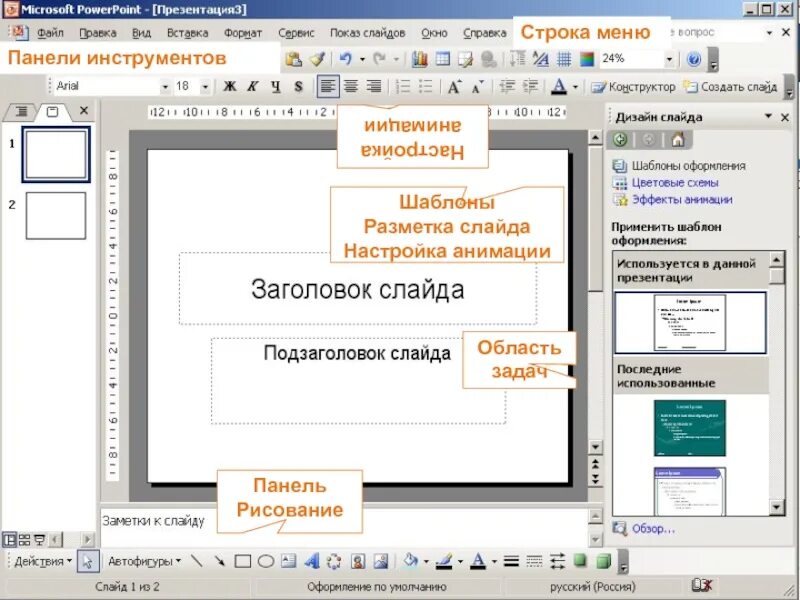The width and height of the screenshot is (800, 600).
Task: Click the Заголовок слайда placeholder
Action: pyautogui.click(x=357, y=289)
